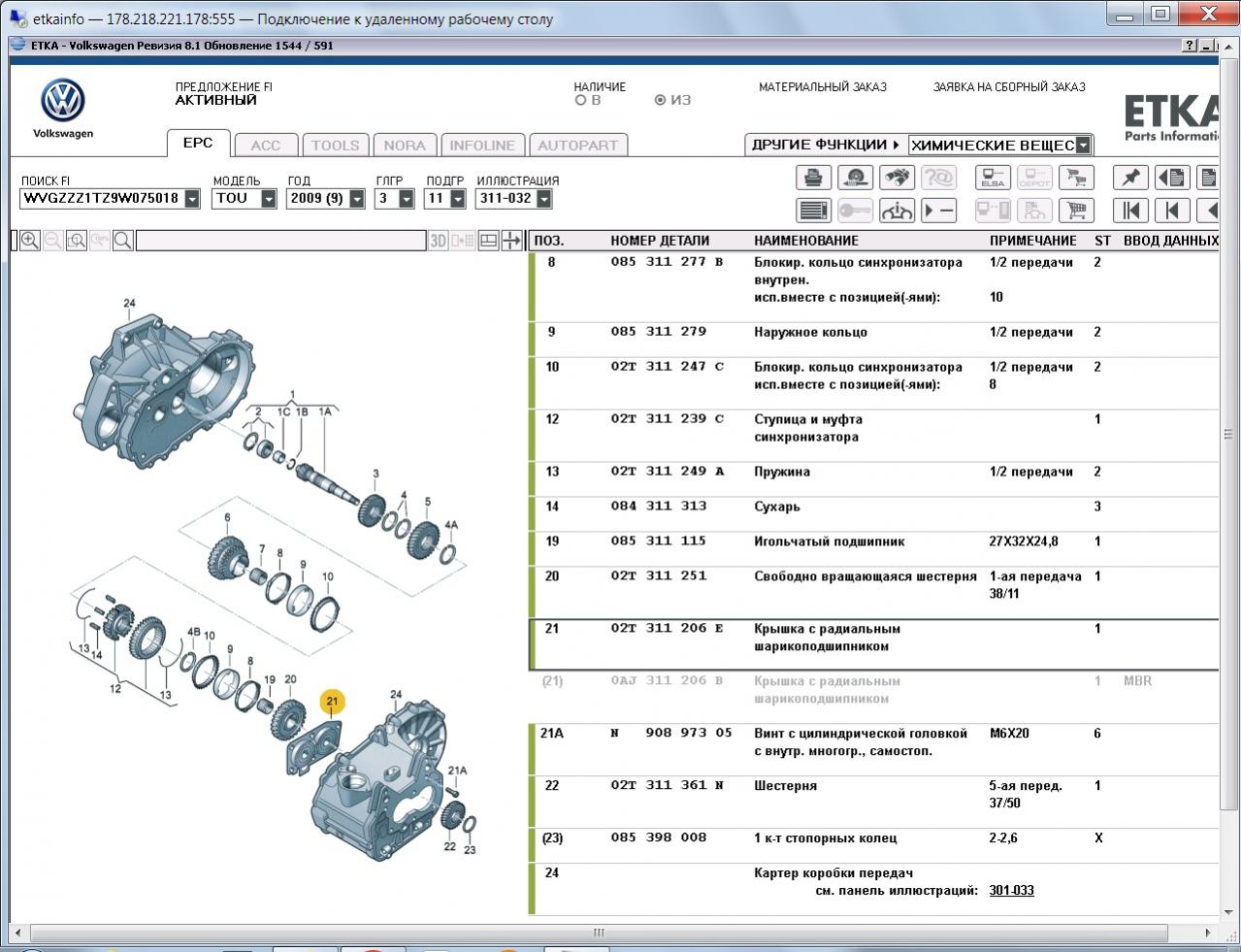Open the ХИМИЧЕСКИЕ ВЕЩЕСТВА dropdown
The width and height of the screenshot is (1241, 952).
1084,146
